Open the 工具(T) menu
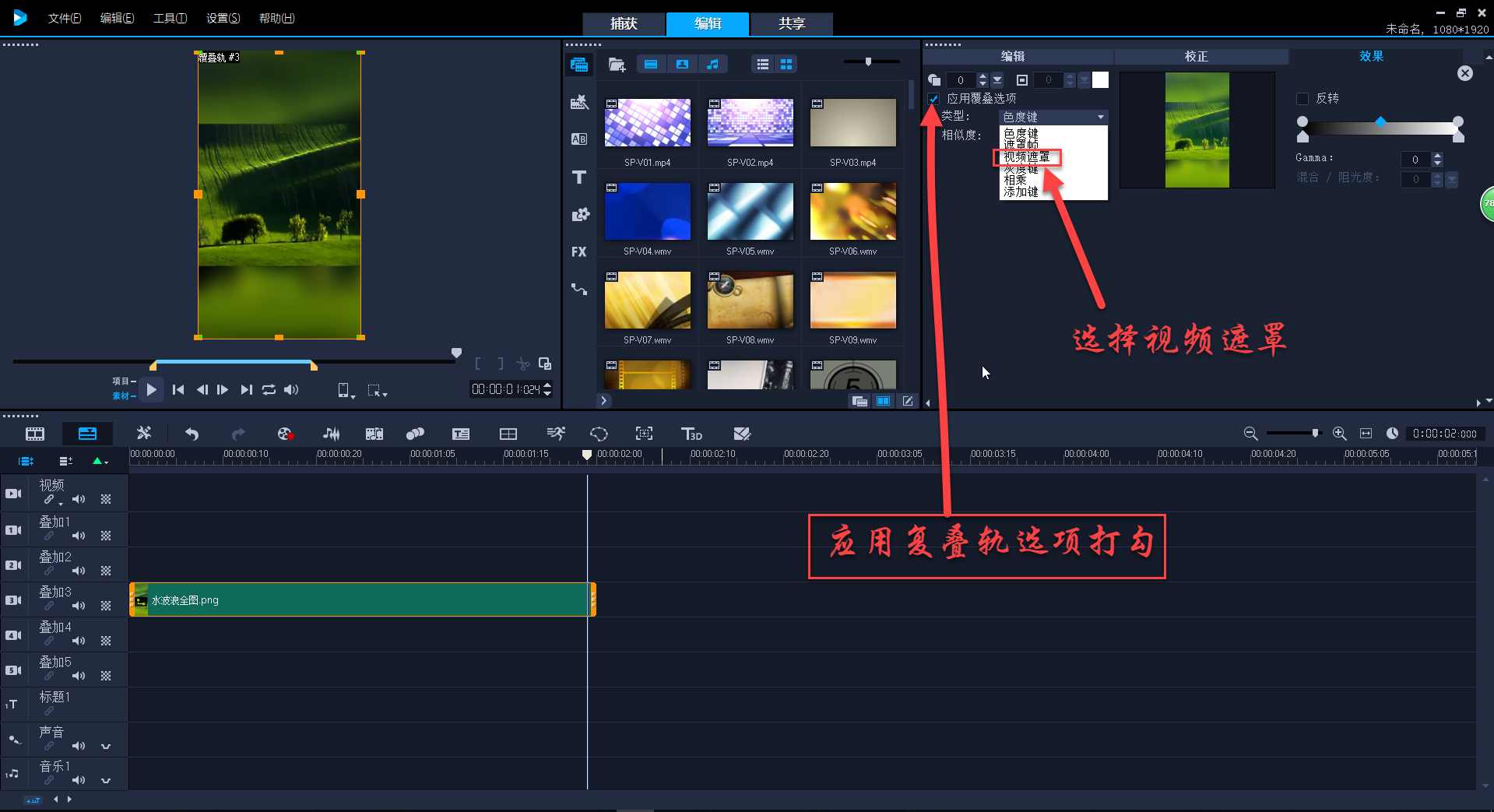 point(170,18)
